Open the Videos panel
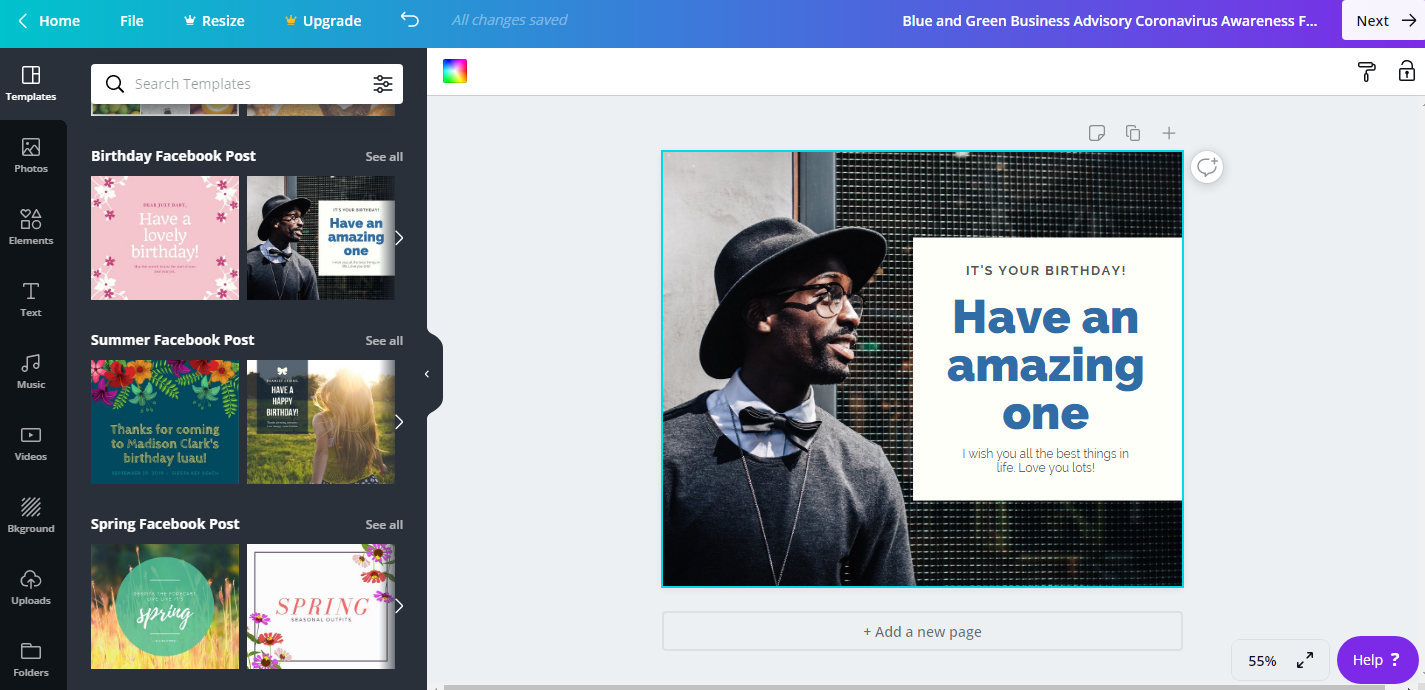This screenshot has width=1425, height=690. [31, 444]
